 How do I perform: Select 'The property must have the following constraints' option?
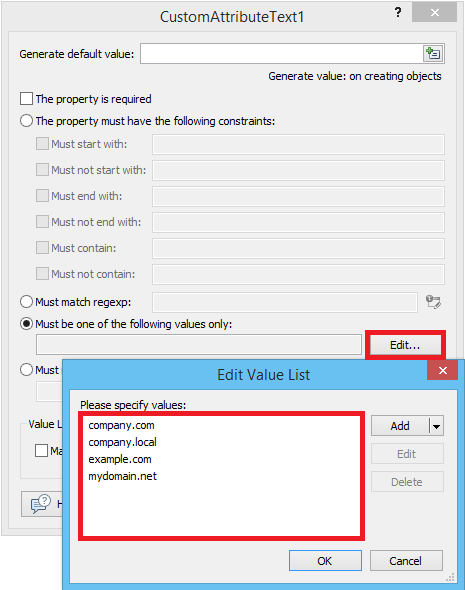[x=26, y=121]
